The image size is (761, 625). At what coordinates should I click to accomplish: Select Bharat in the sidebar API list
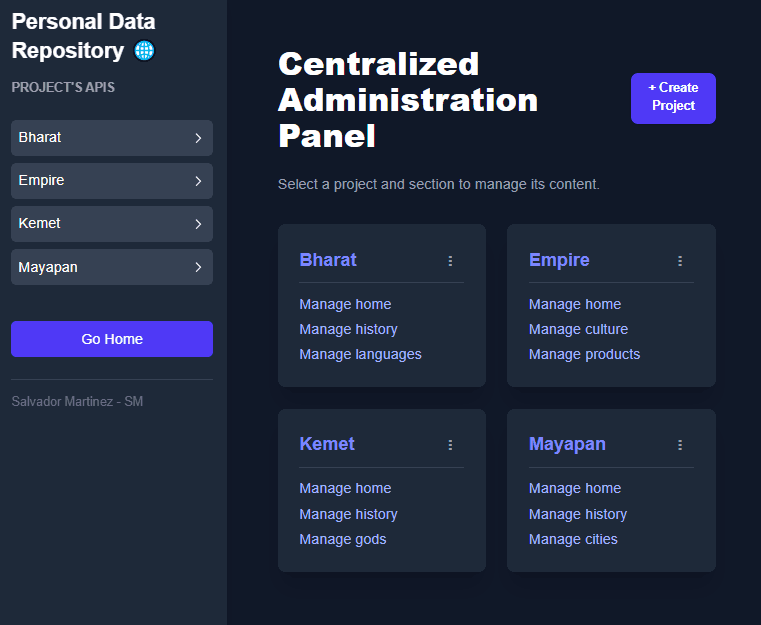pyautogui.click(x=112, y=138)
